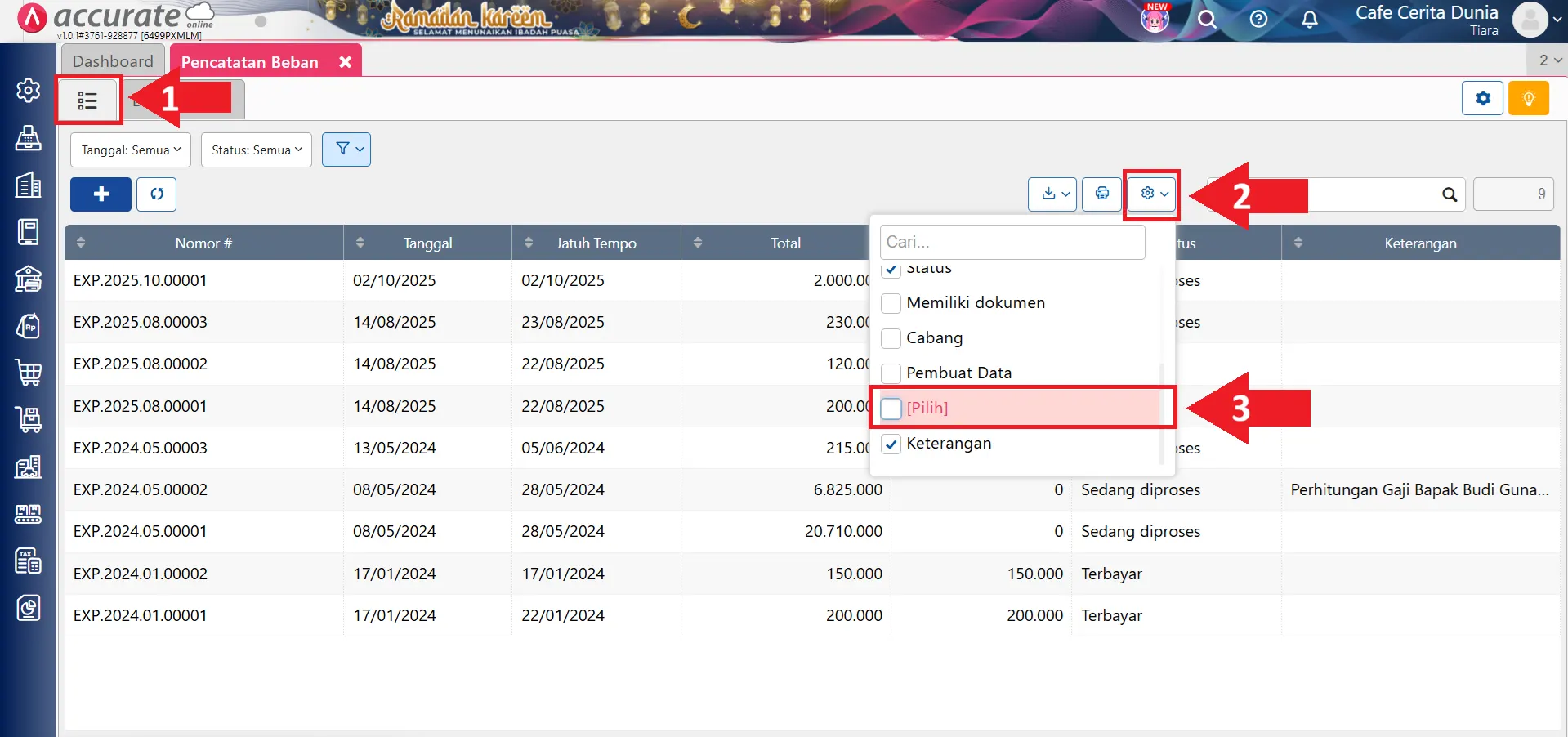
Task: Tick the Pembuat Data checkbox
Action: click(891, 373)
